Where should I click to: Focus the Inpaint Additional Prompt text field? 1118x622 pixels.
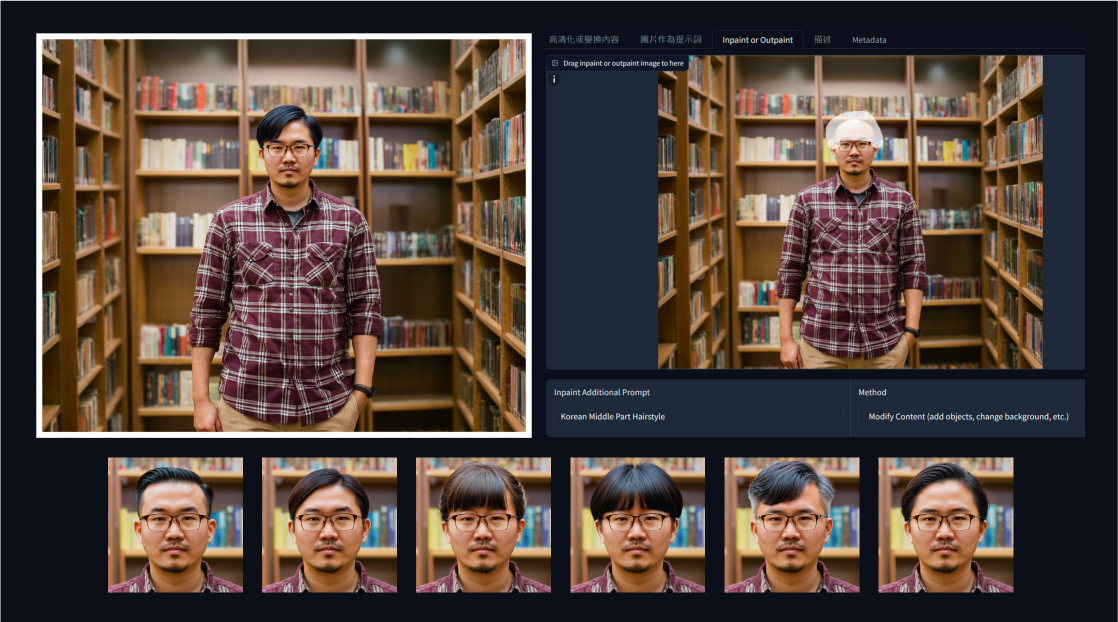(698, 417)
